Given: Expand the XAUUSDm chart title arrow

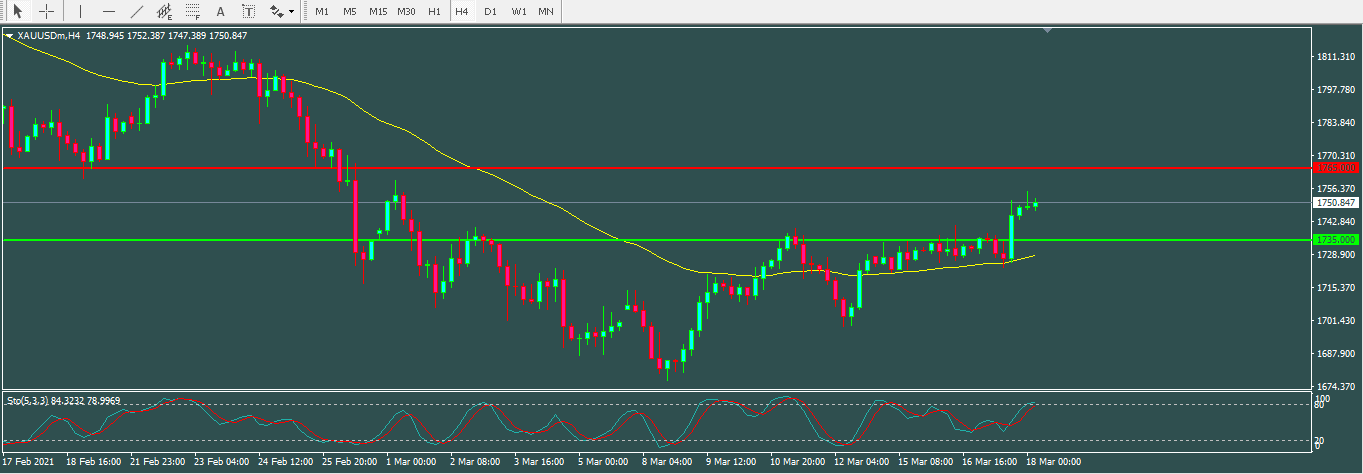Looking at the screenshot, I should point(10,36).
